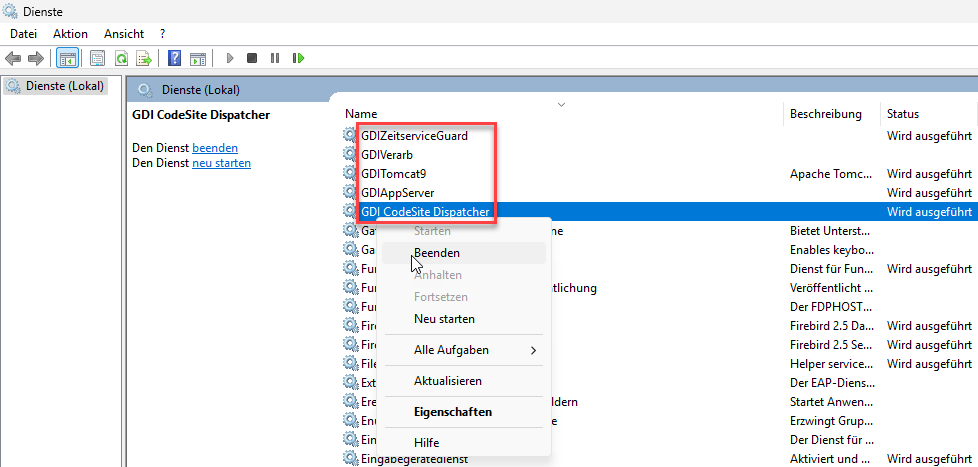Click the 'Dienst für Fun...' description cell
978x467 pixels.
coord(829,269)
